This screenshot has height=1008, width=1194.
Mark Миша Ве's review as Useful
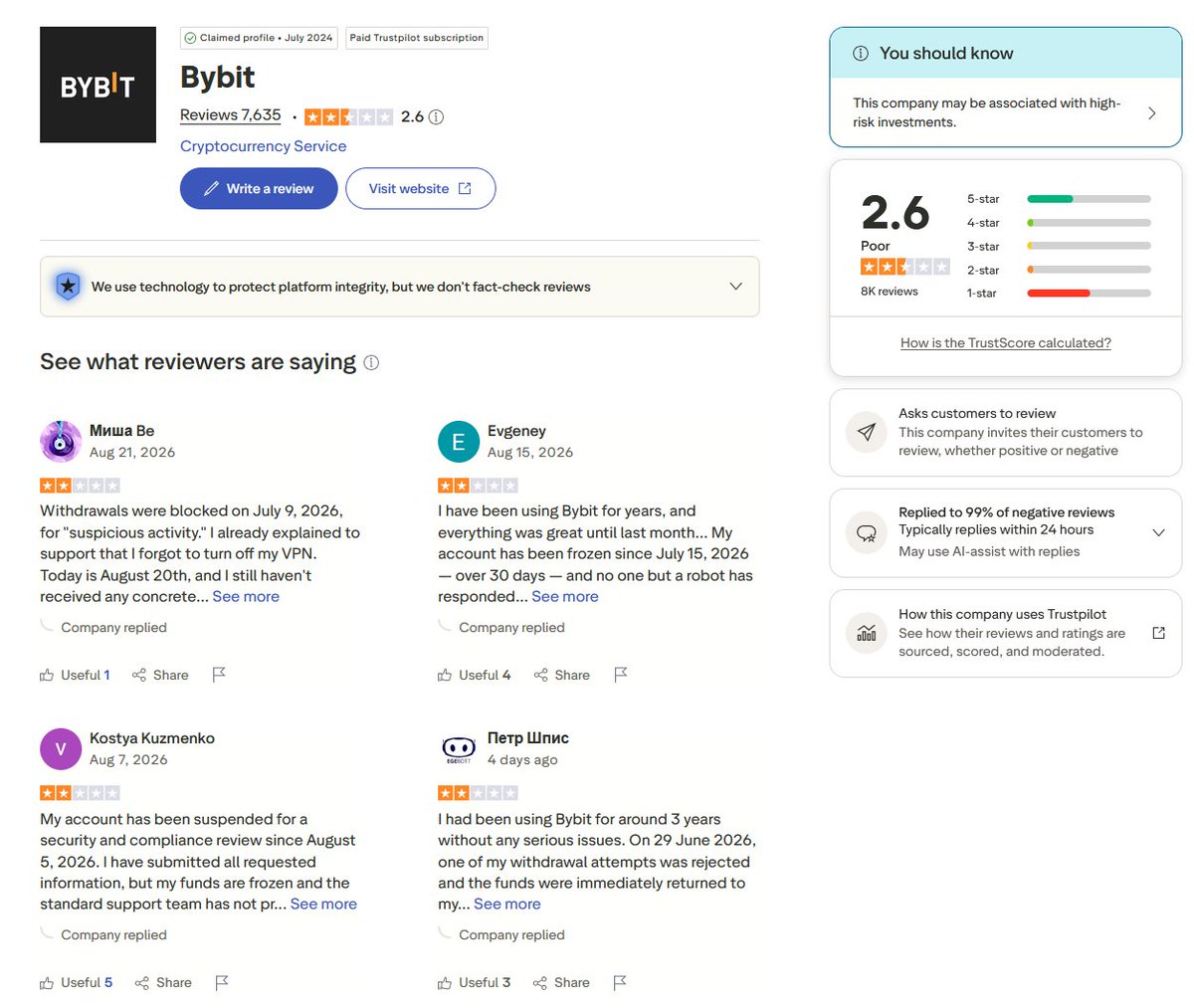75,675
